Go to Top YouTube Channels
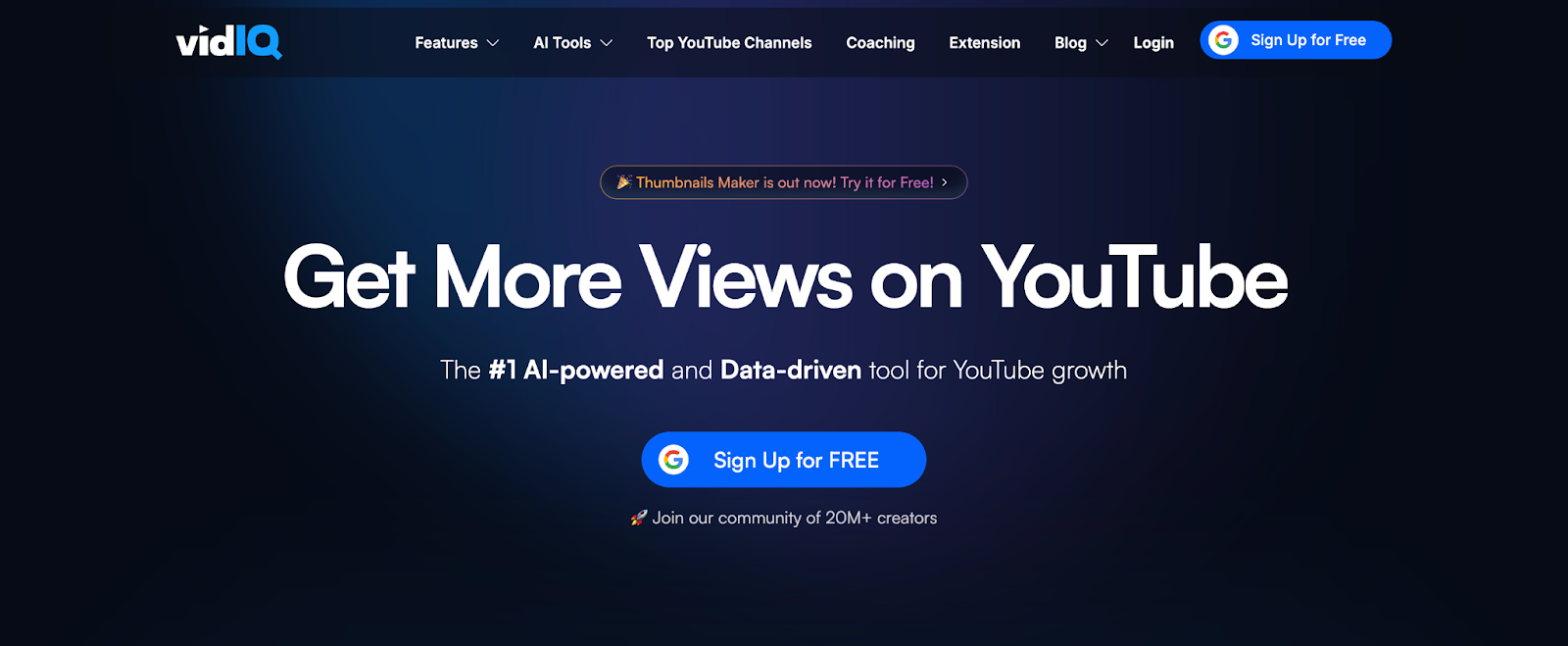 point(729,43)
